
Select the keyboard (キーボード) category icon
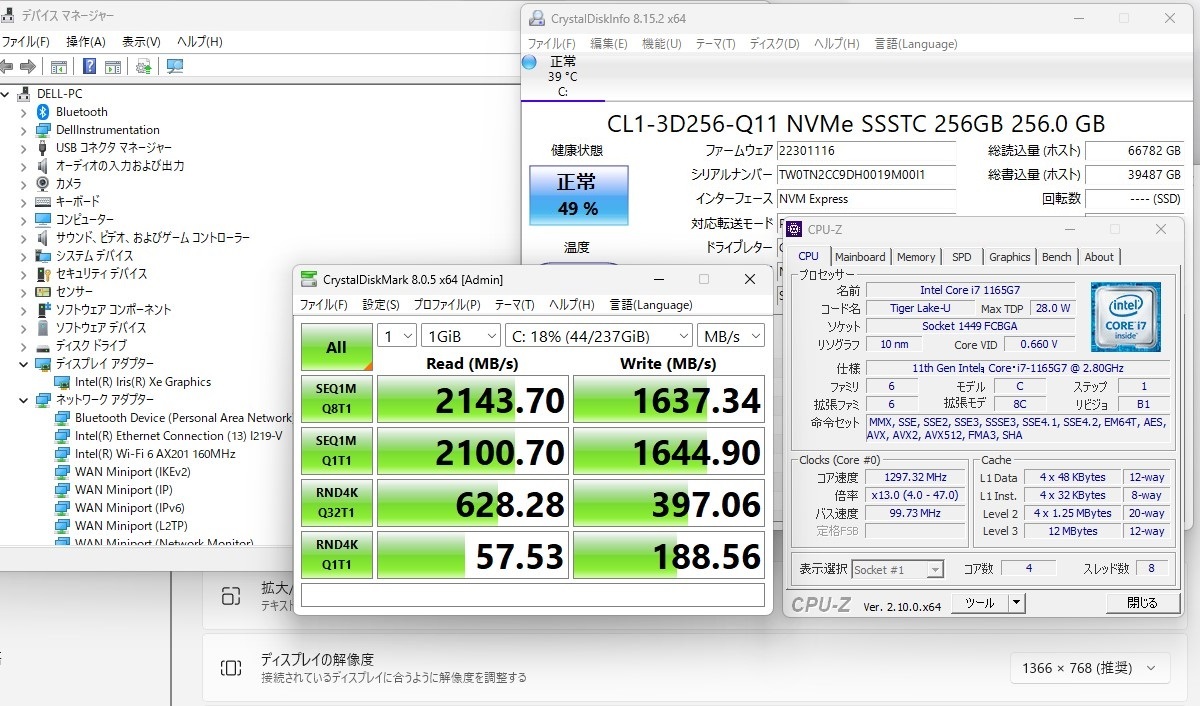43,202
